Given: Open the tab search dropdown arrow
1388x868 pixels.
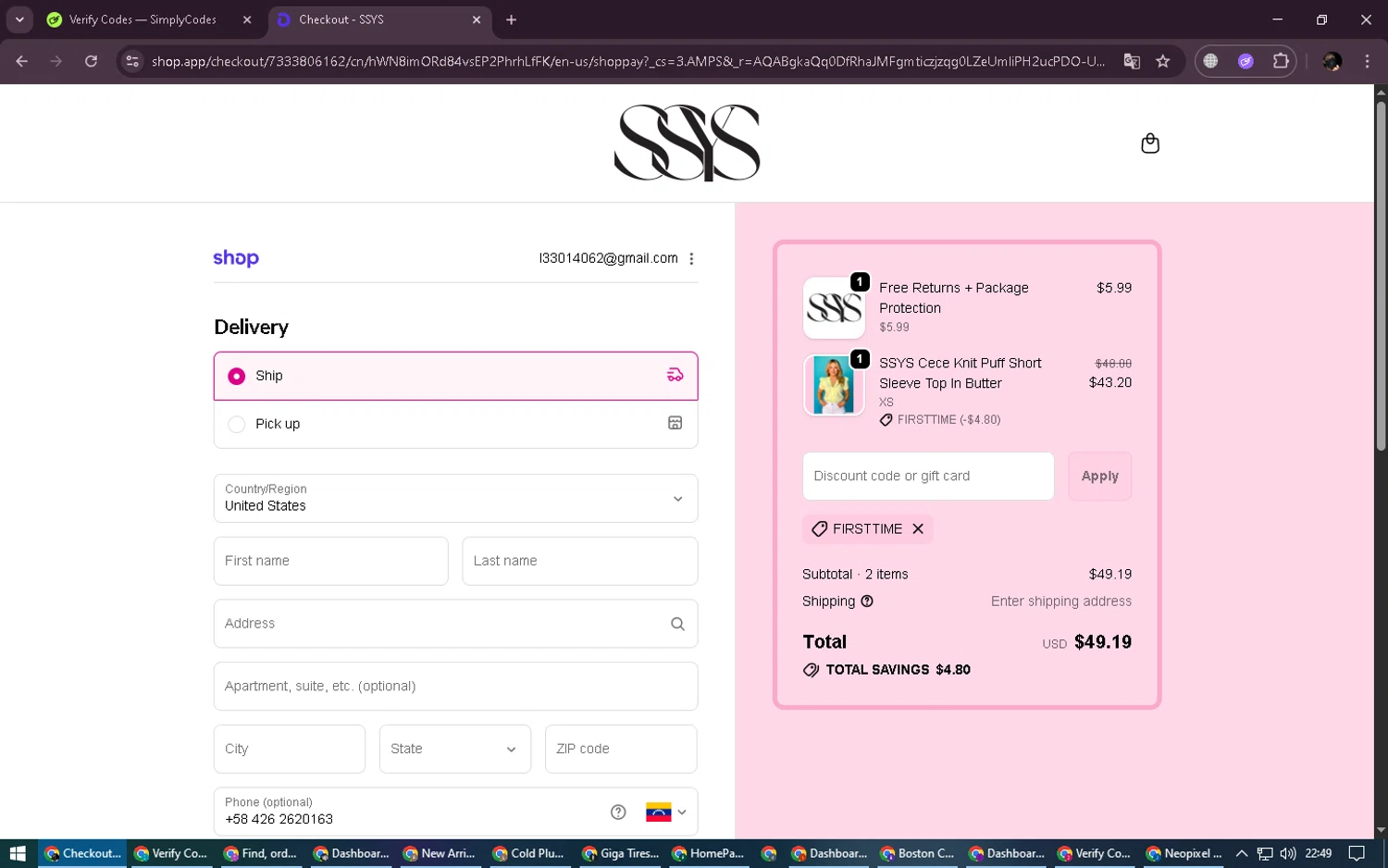Looking at the screenshot, I should pyautogui.click(x=19, y=19).
